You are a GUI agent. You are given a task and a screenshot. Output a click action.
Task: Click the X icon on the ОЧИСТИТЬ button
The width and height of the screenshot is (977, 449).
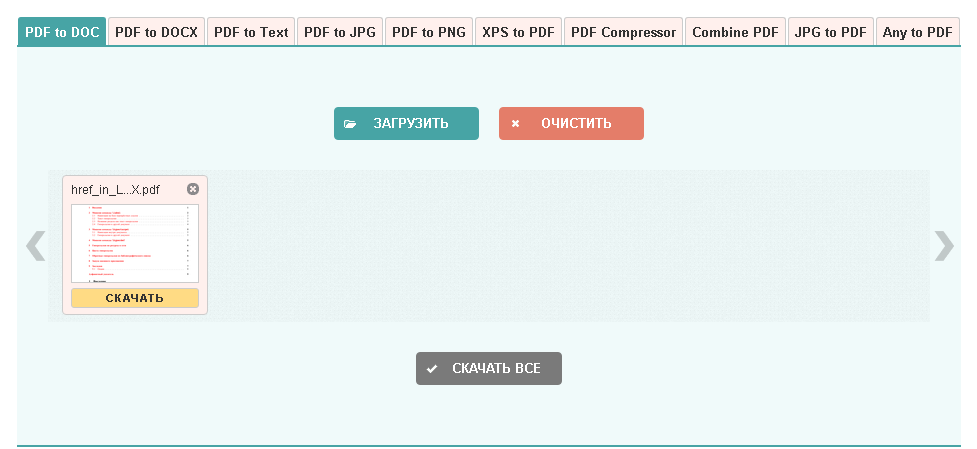pyautogui.click(x=516, y=124)
